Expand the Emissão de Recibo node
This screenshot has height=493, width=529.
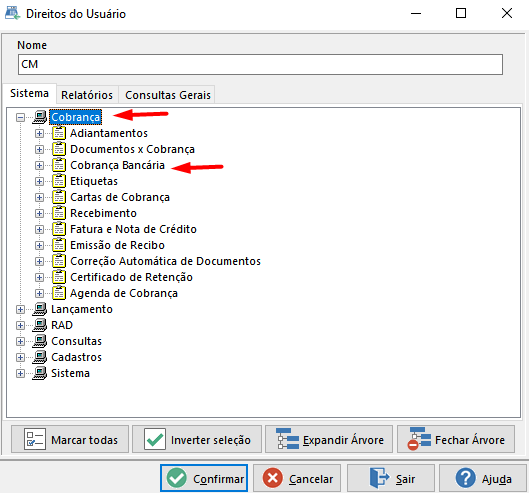(39, 245)
